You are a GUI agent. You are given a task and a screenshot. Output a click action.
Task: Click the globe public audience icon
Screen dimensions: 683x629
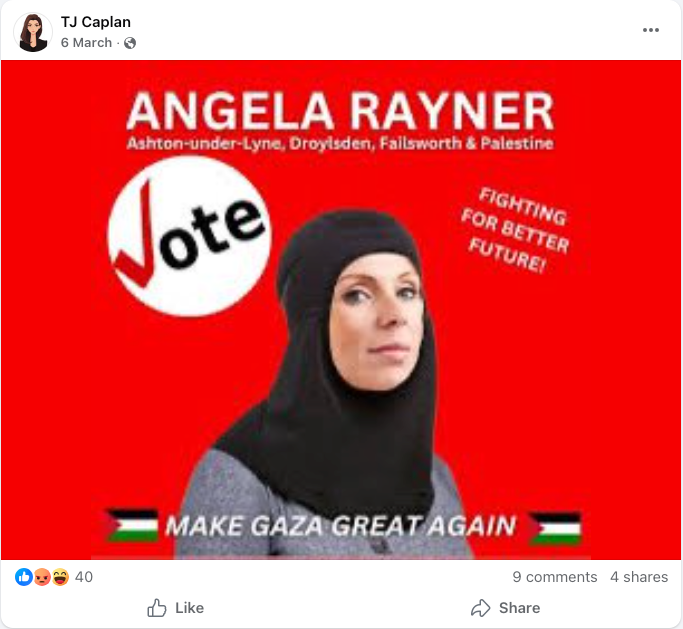click(130, 43)
